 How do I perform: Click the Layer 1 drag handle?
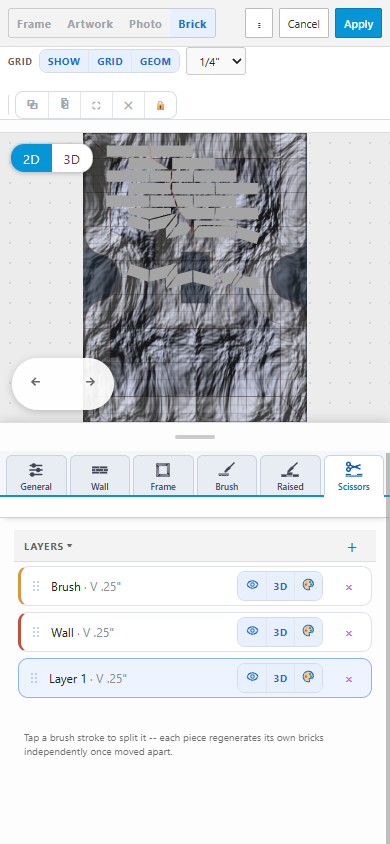click(34, 678)
